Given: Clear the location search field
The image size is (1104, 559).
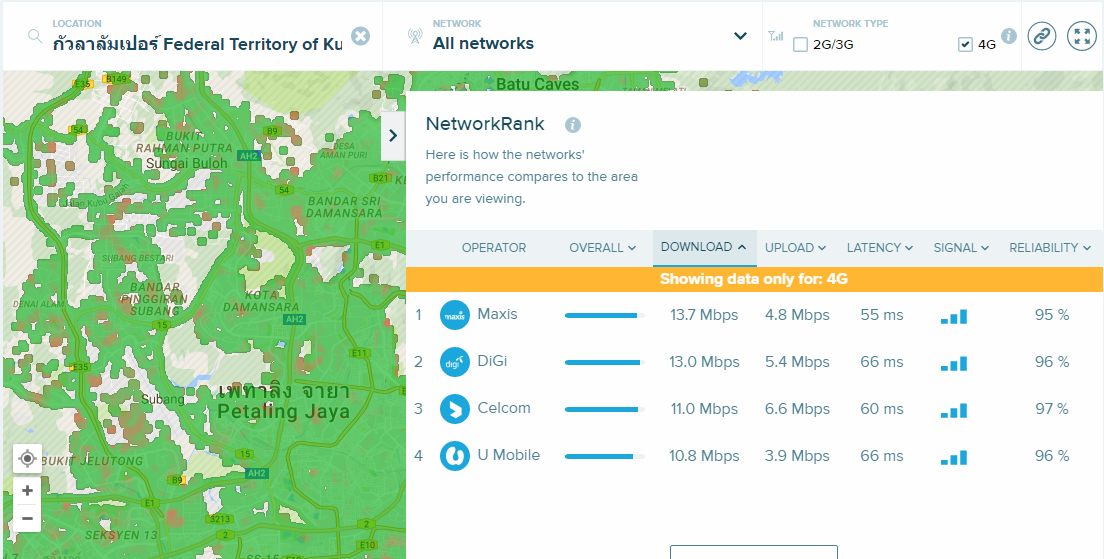Looking at the screenshot, I should [360, 36].
